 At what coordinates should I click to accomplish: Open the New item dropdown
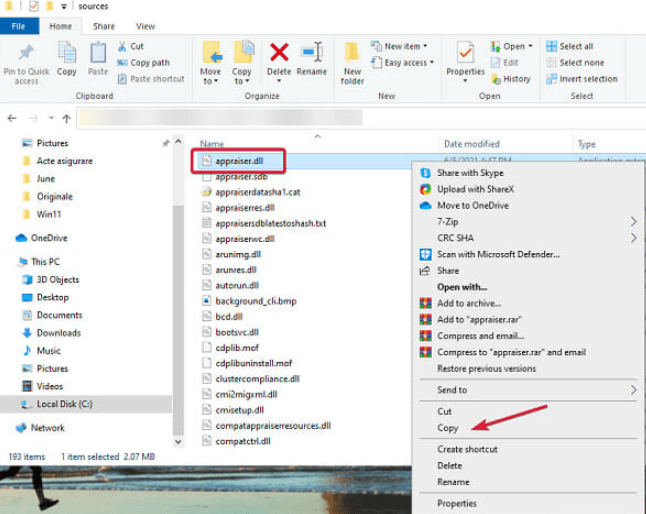[398, 46]
